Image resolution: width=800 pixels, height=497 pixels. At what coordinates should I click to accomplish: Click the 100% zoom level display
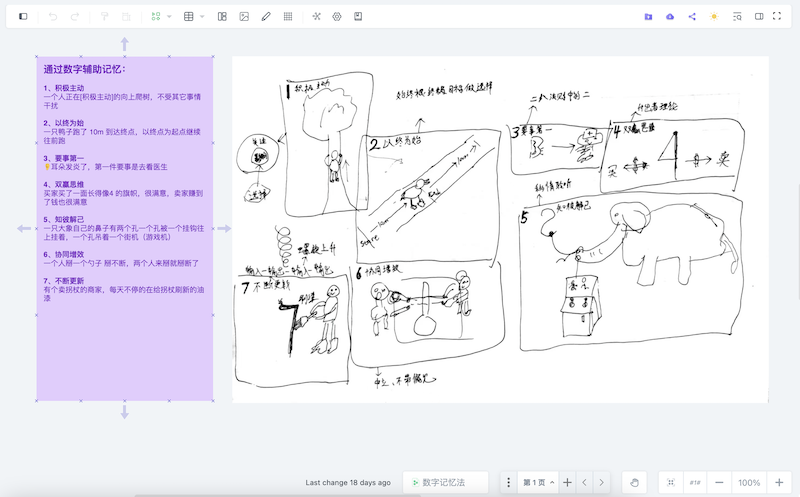coord(749,482)
